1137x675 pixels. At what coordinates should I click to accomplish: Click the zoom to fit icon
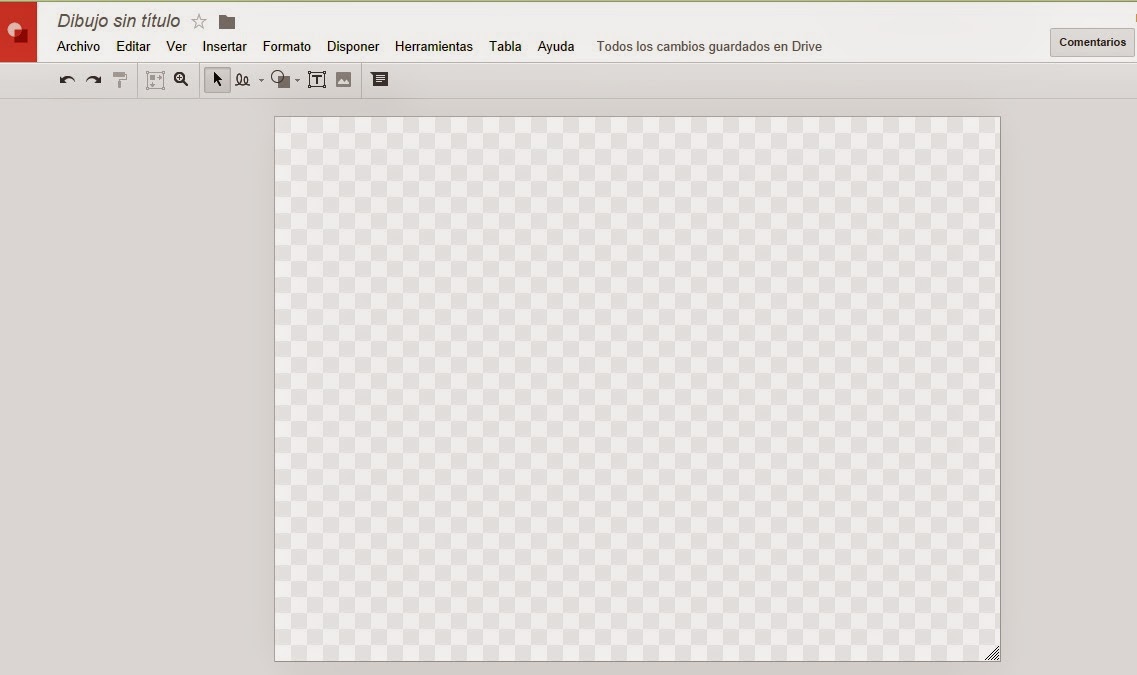[x=155, y=80]
